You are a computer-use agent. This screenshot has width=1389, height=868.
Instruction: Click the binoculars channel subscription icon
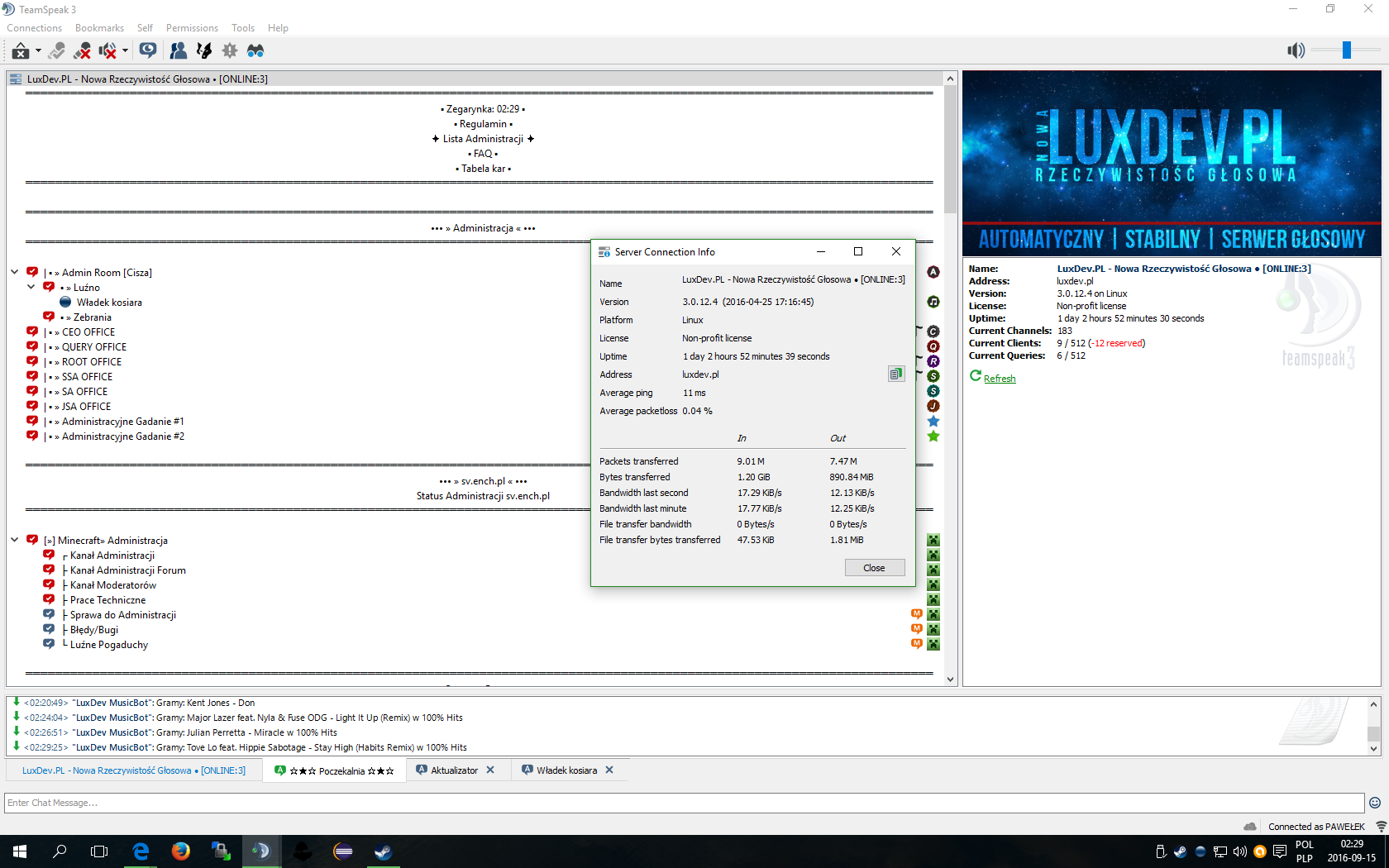[255, 51]
